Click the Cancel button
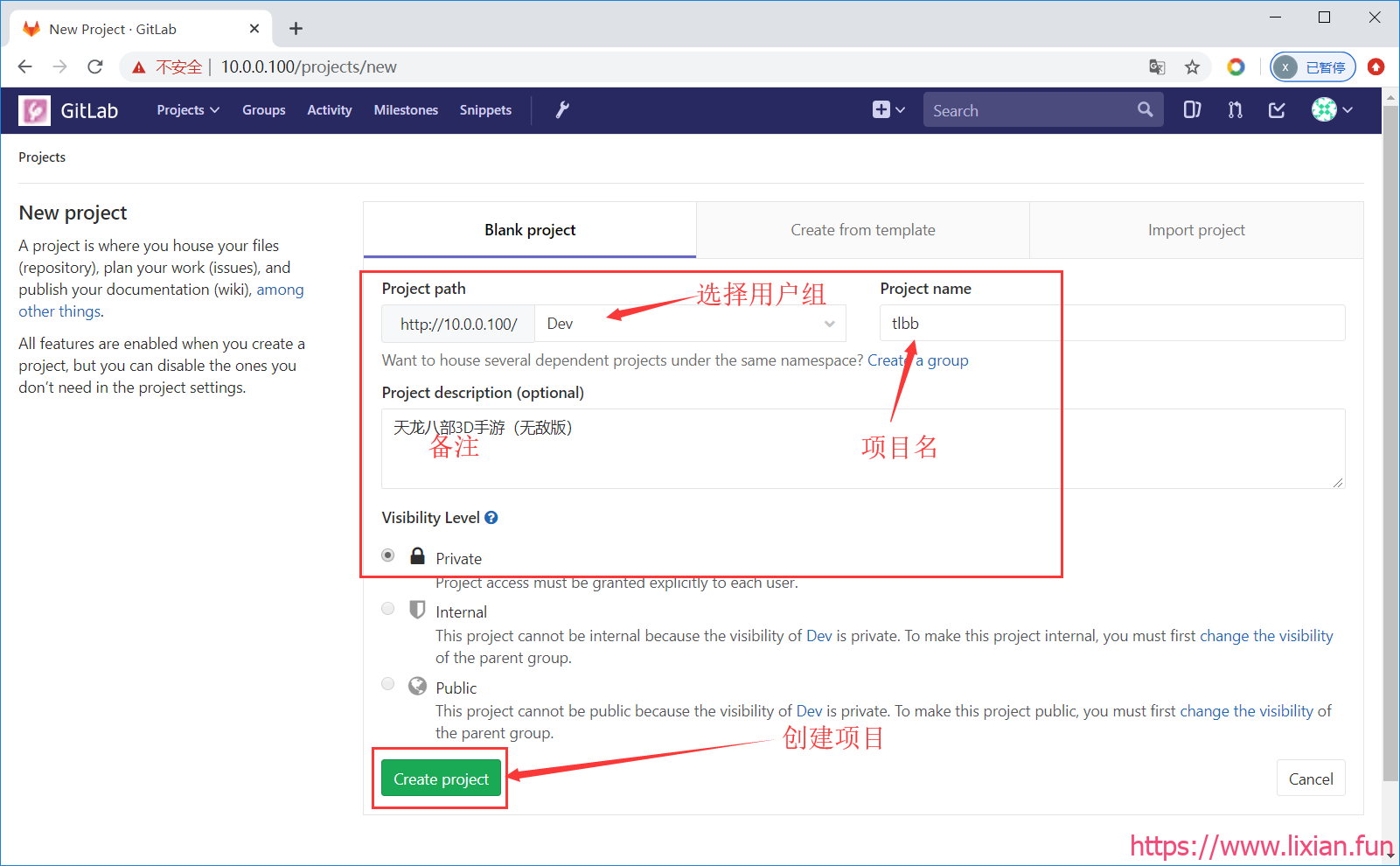 1311,779
